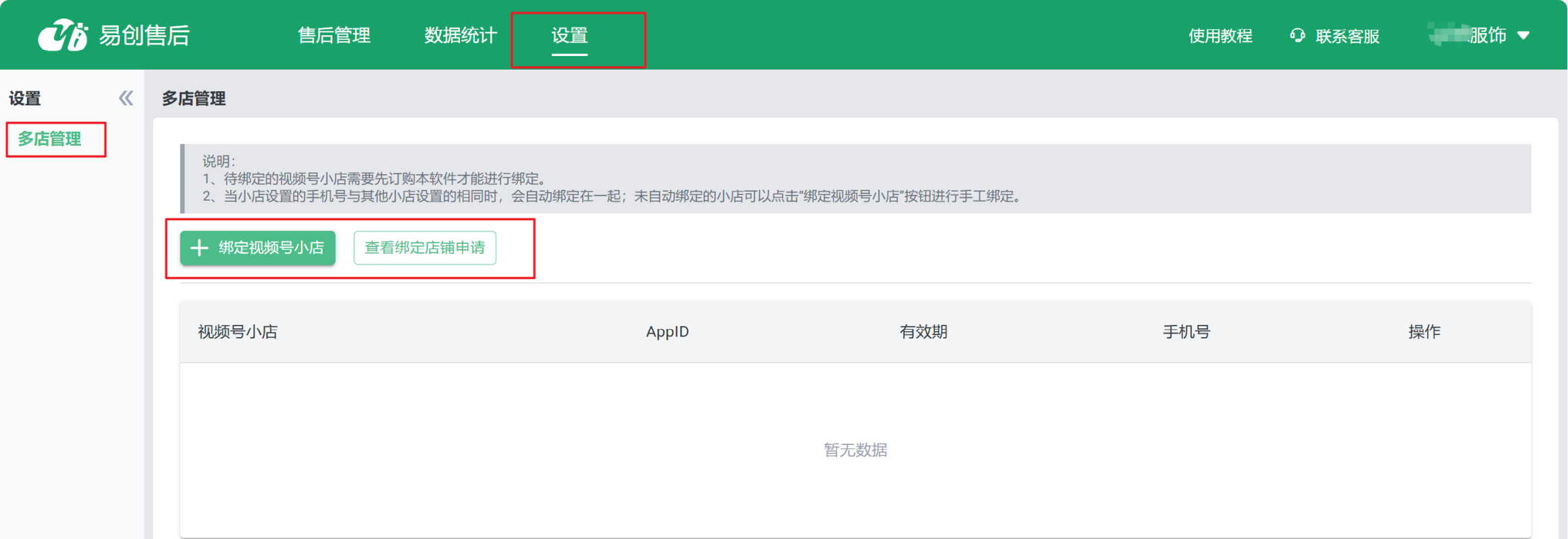Select 多店管理 in the left sidebar
1568x539 pixels.
click(x=49, y=139)
